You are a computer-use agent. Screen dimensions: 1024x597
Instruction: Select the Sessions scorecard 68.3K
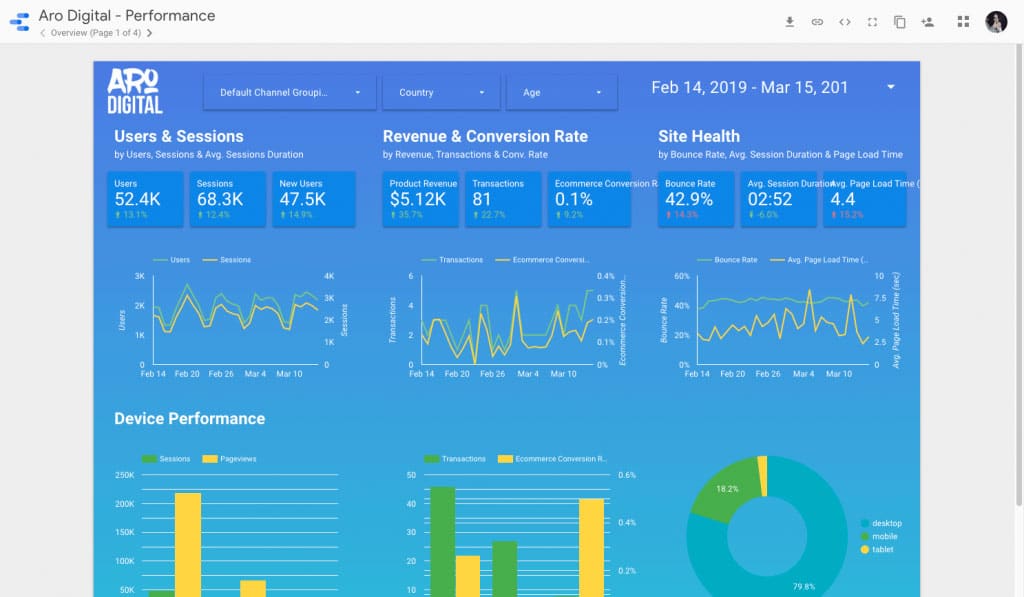[x=227, y=199]
